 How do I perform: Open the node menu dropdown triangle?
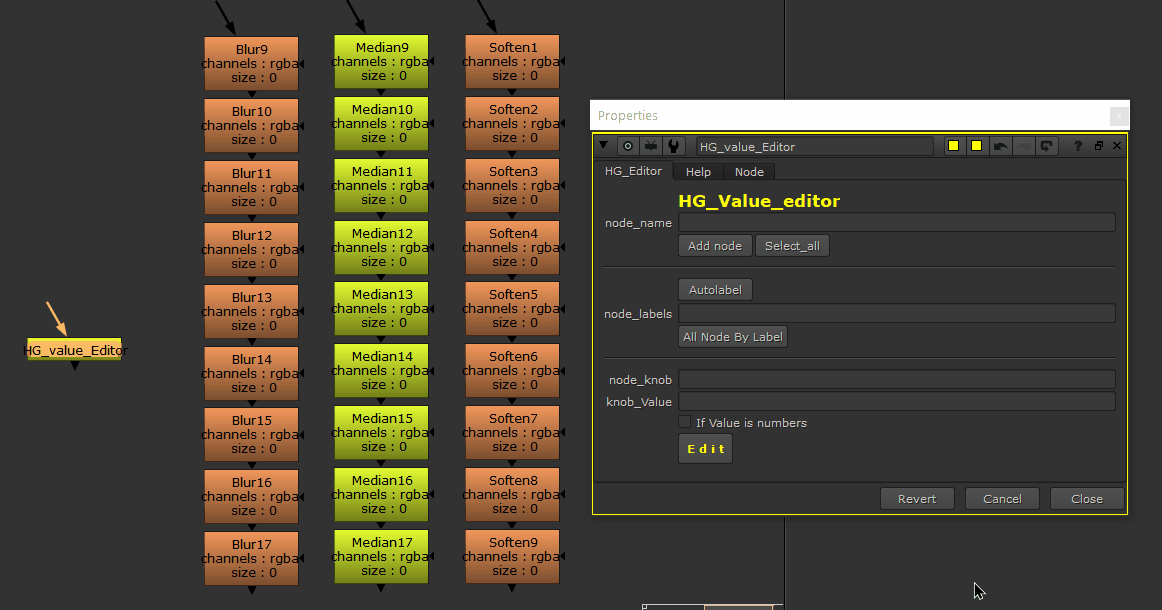604,145
